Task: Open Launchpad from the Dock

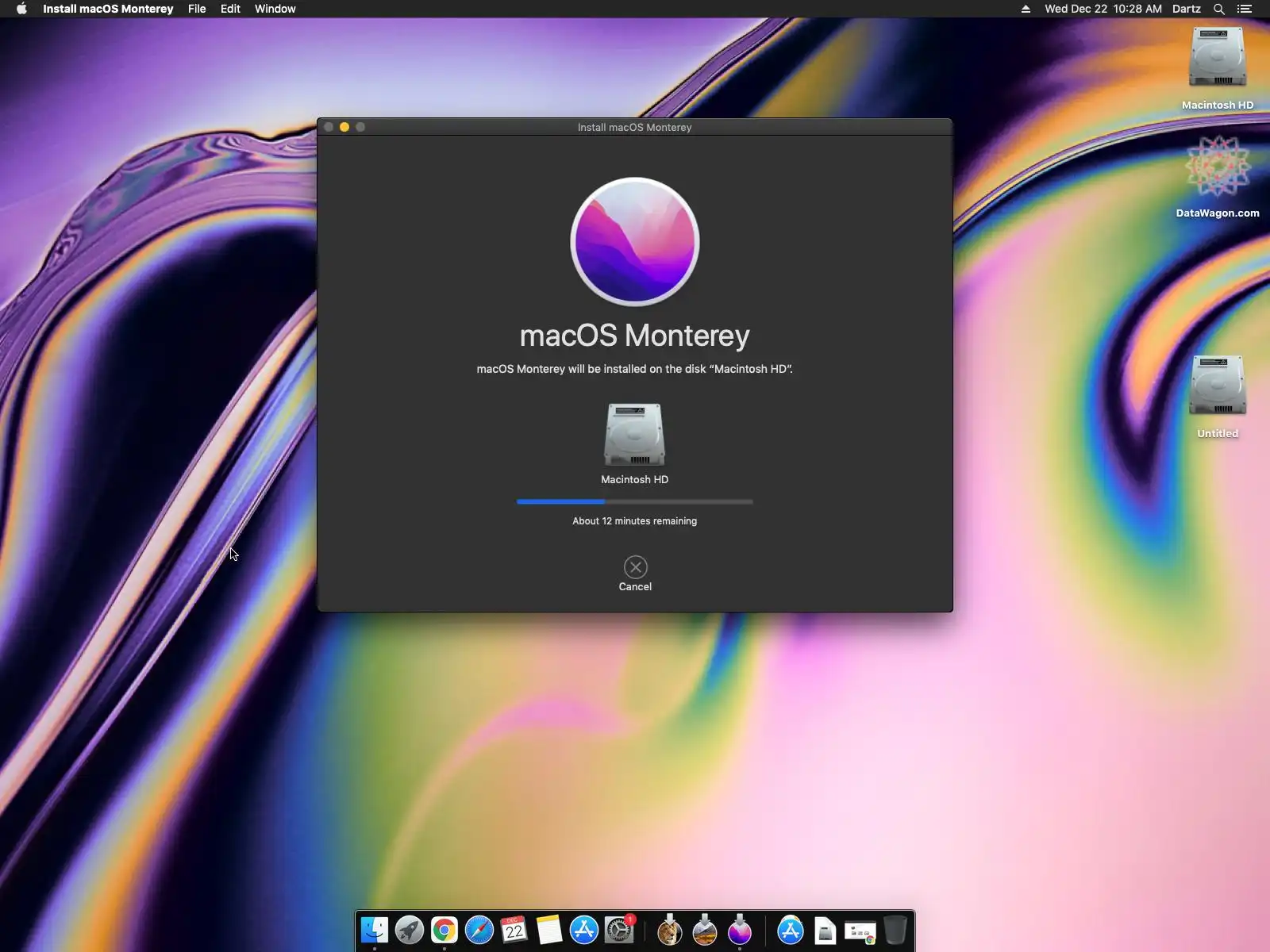Action: 410,930
